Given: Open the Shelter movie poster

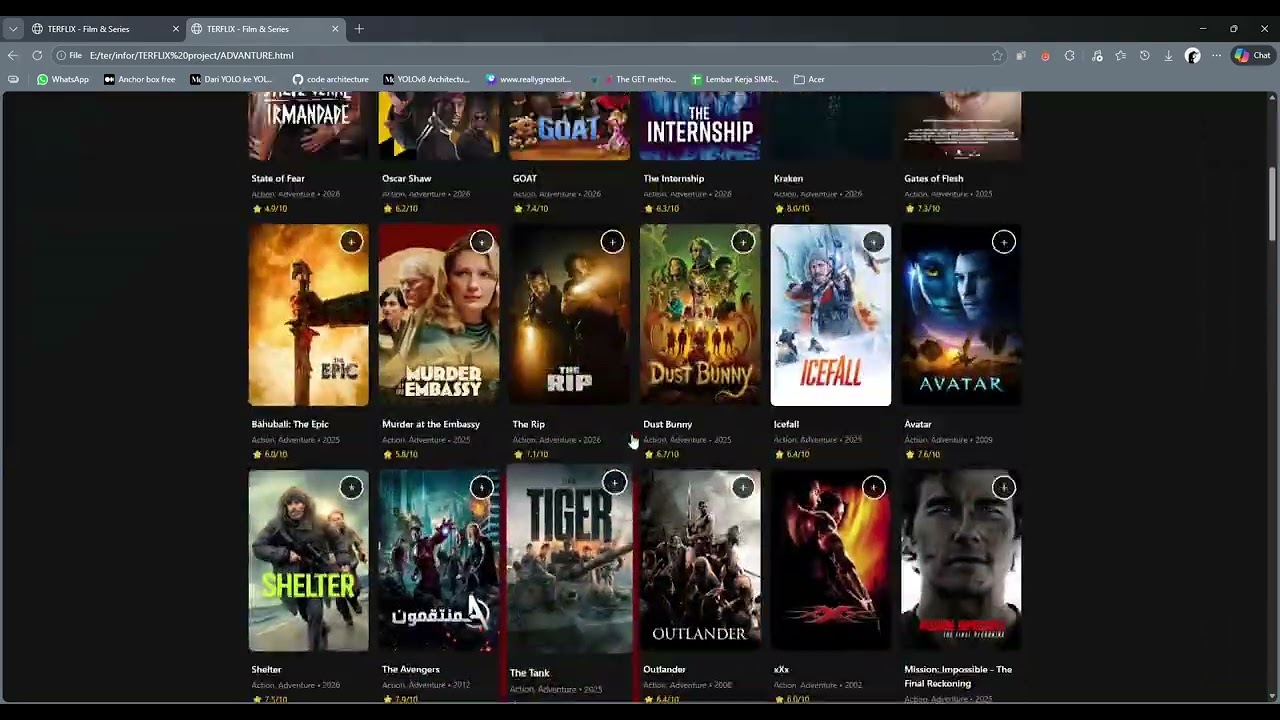Looking at the screenshot, I should [x=308, y=561].
